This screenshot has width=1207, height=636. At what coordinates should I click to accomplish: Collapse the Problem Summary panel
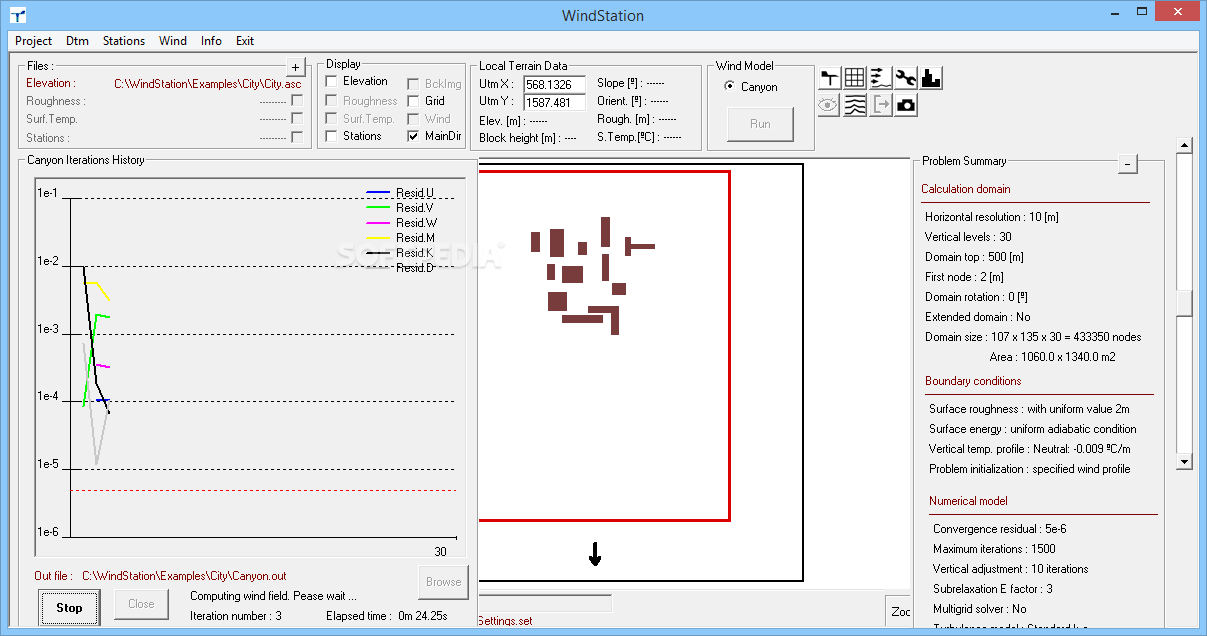pyautogui.click(x=1128, y=164)
